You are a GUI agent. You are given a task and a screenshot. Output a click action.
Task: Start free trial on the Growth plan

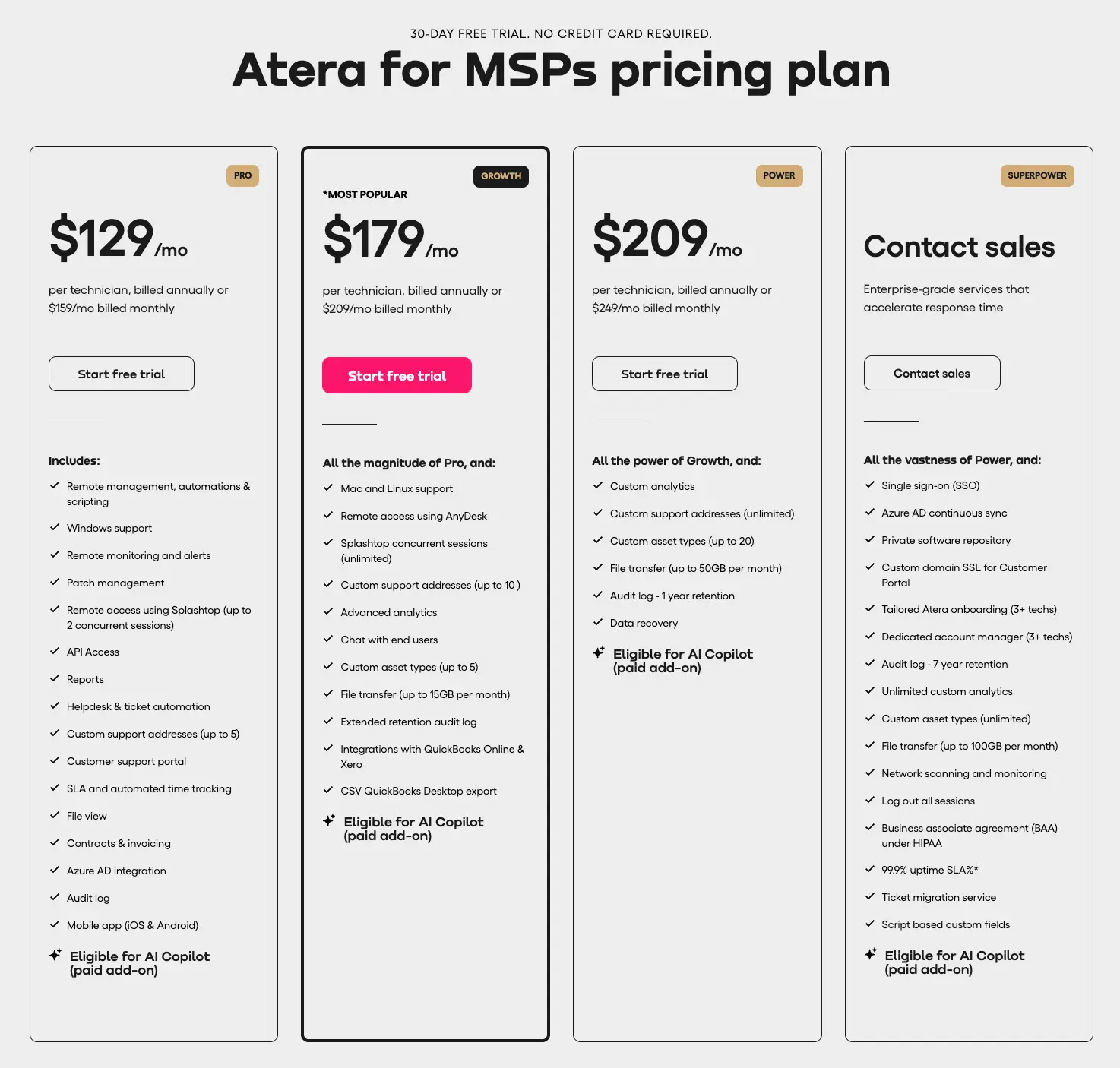click(x=397, y=375)
